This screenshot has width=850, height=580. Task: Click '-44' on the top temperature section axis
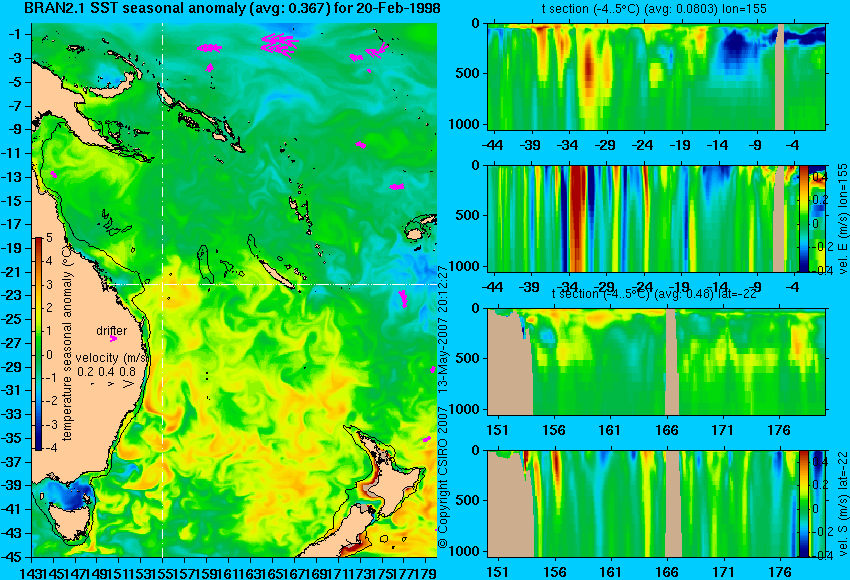tap(492, 145)
